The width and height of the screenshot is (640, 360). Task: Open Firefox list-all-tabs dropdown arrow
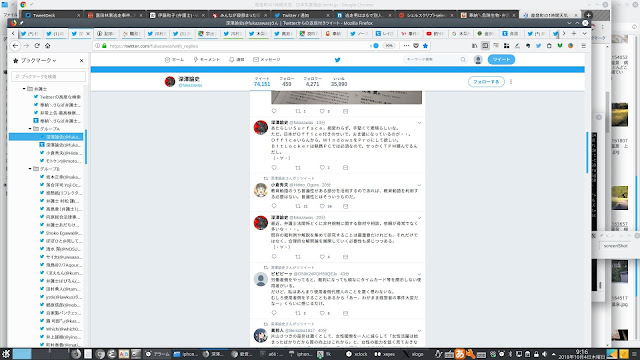[584, 33]
